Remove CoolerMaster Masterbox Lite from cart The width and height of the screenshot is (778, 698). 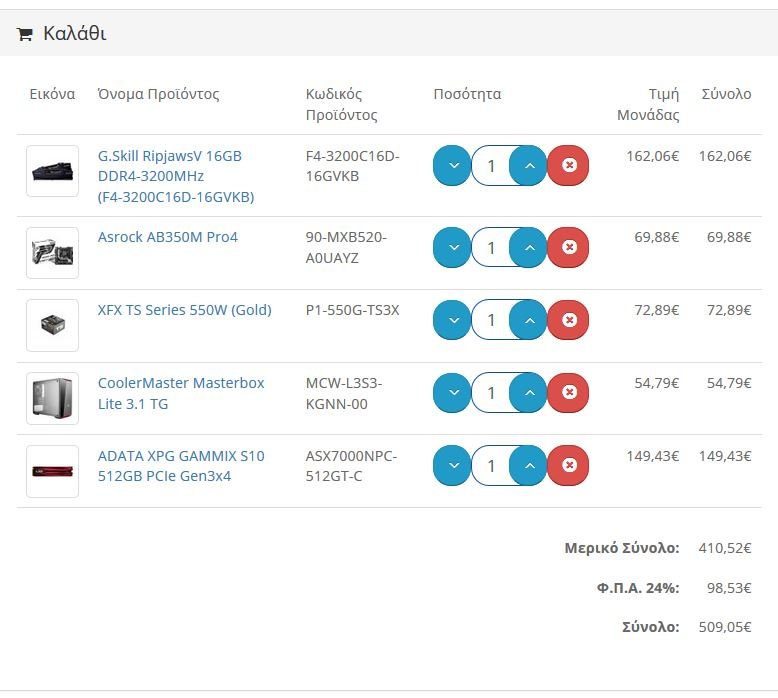point(569,392)
